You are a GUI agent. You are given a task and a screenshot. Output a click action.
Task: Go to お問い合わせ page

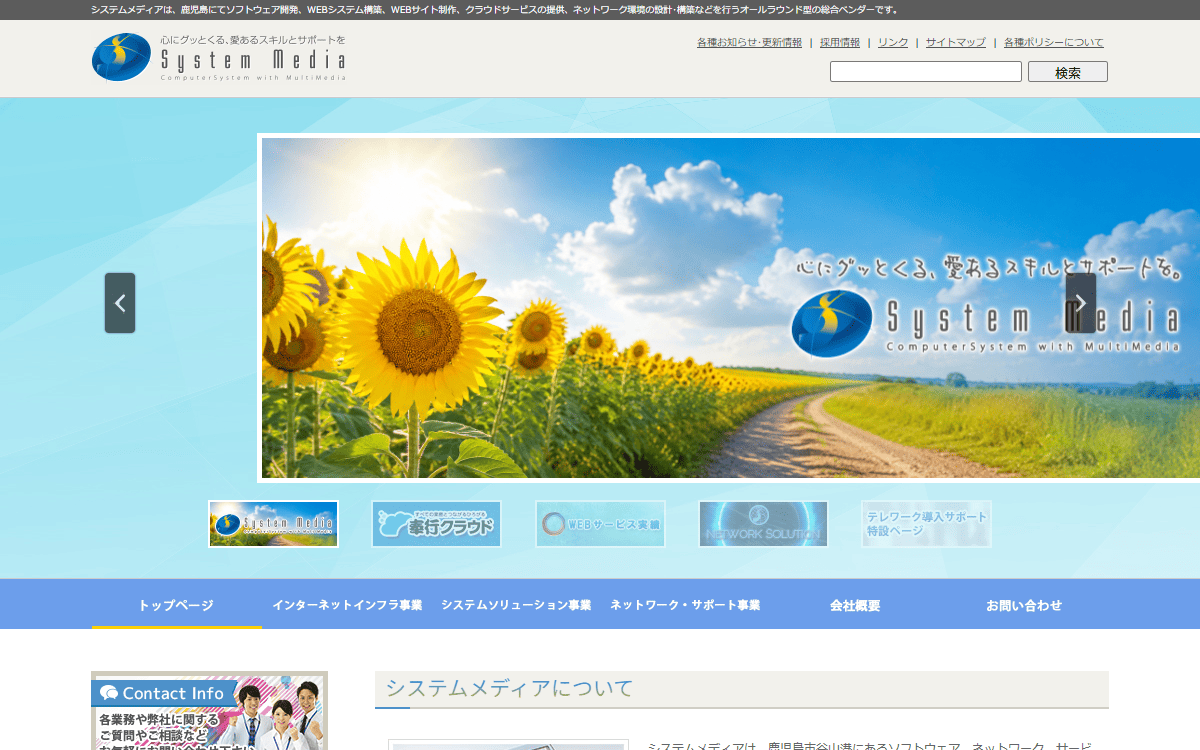1024,605
